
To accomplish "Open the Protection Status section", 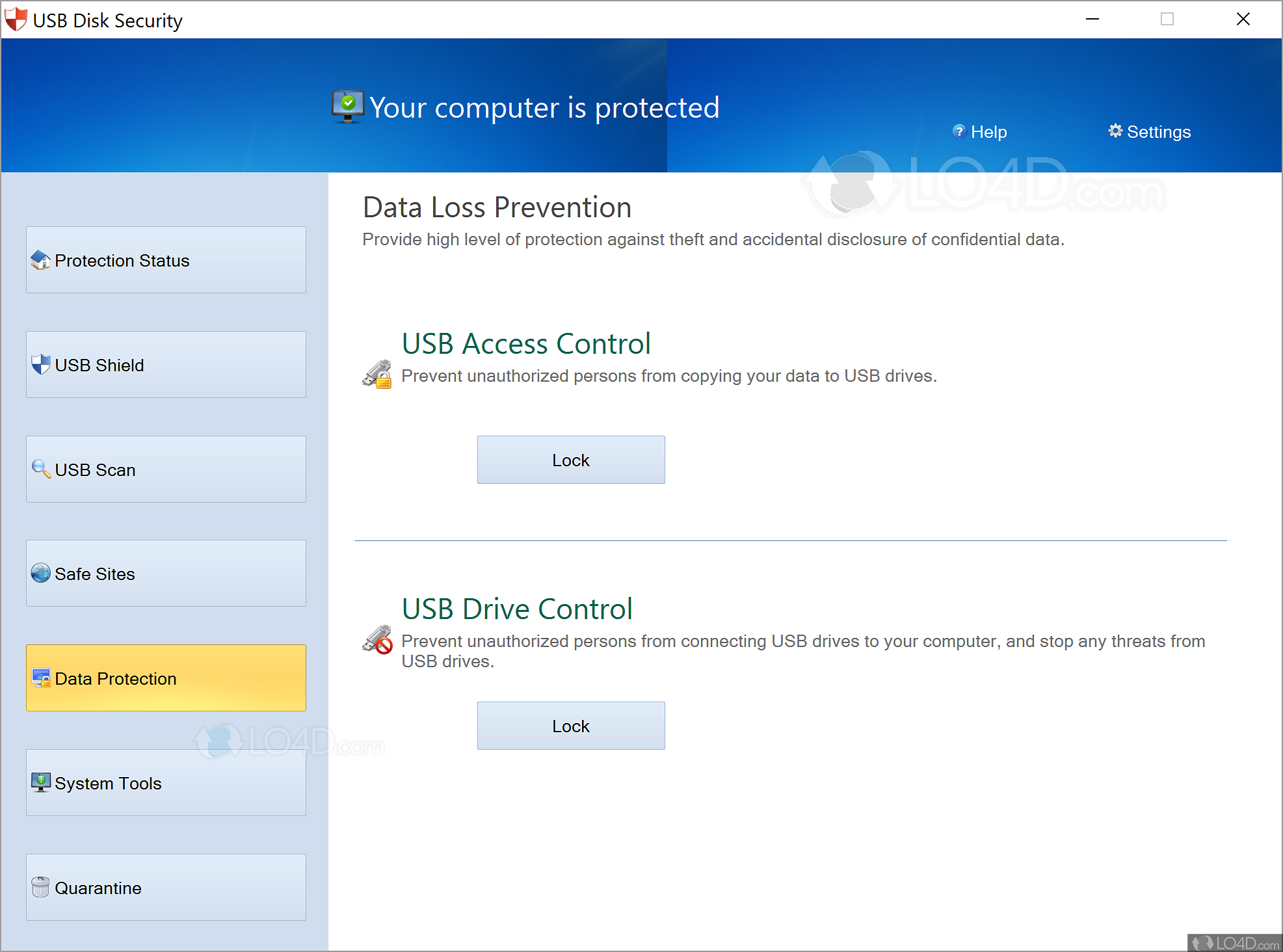I will pyautogui.click(x=166, y=260).
